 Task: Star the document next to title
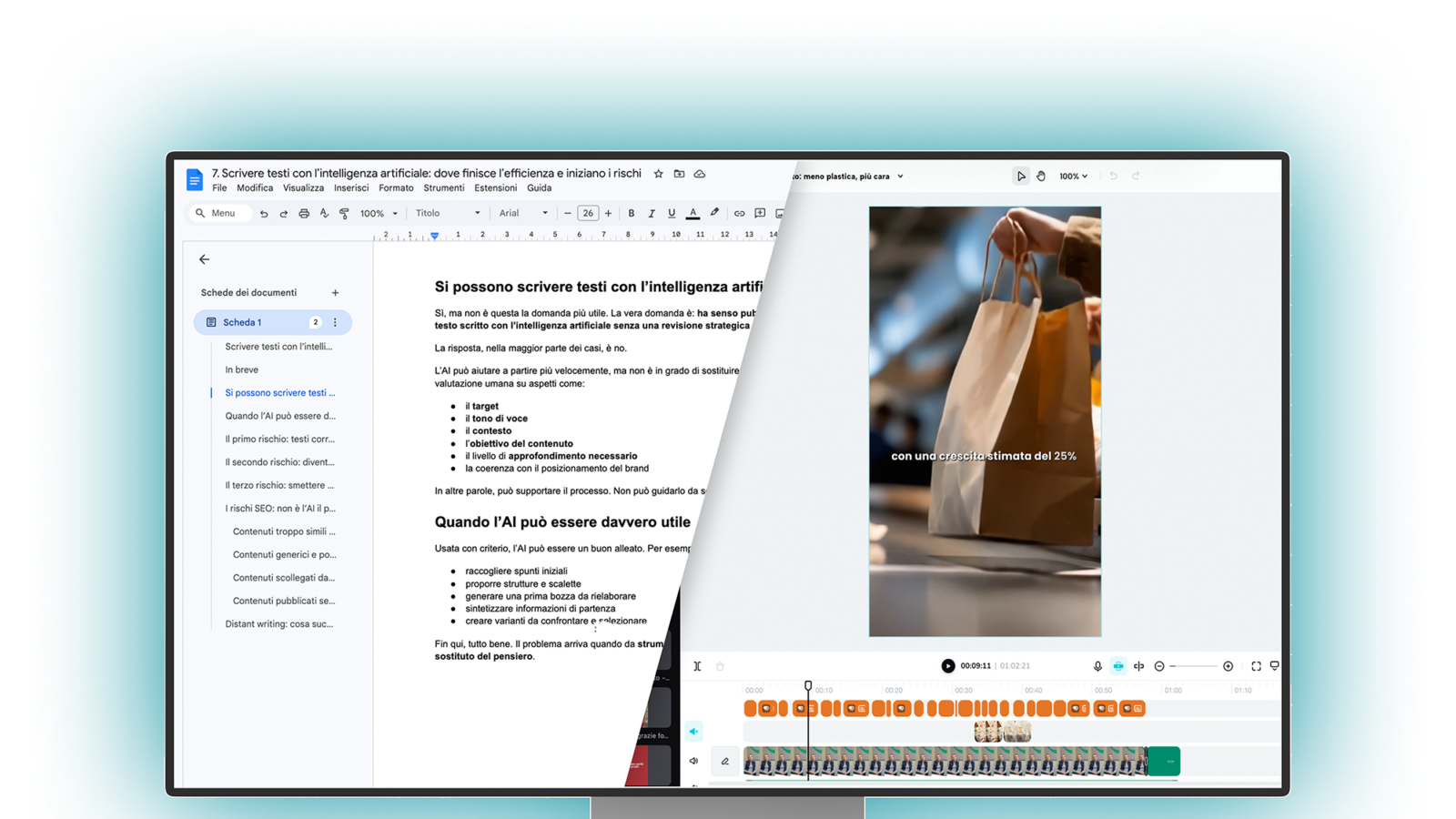tap(659, 174)
